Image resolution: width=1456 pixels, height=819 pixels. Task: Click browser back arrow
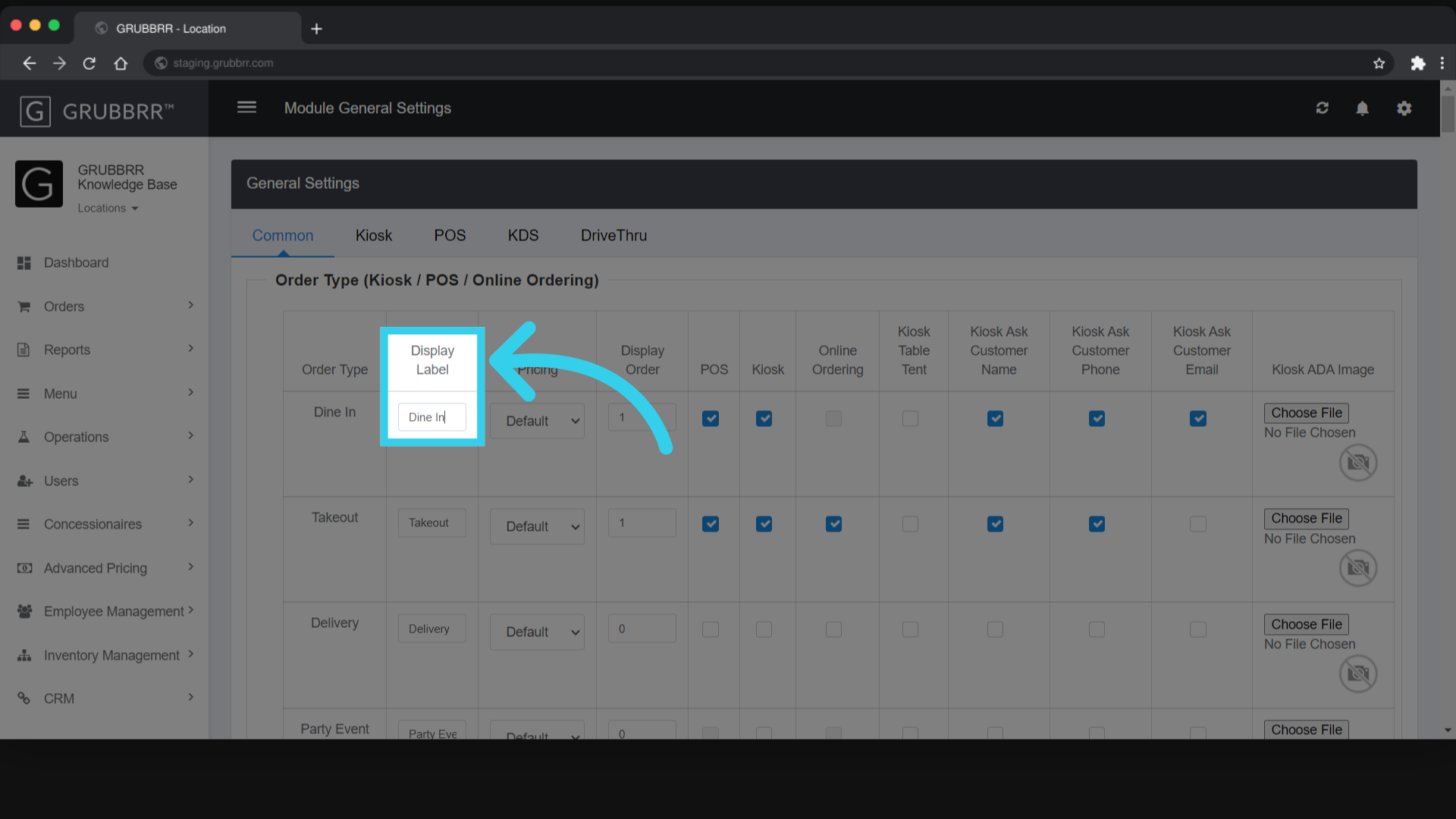[x=29, y=63]
